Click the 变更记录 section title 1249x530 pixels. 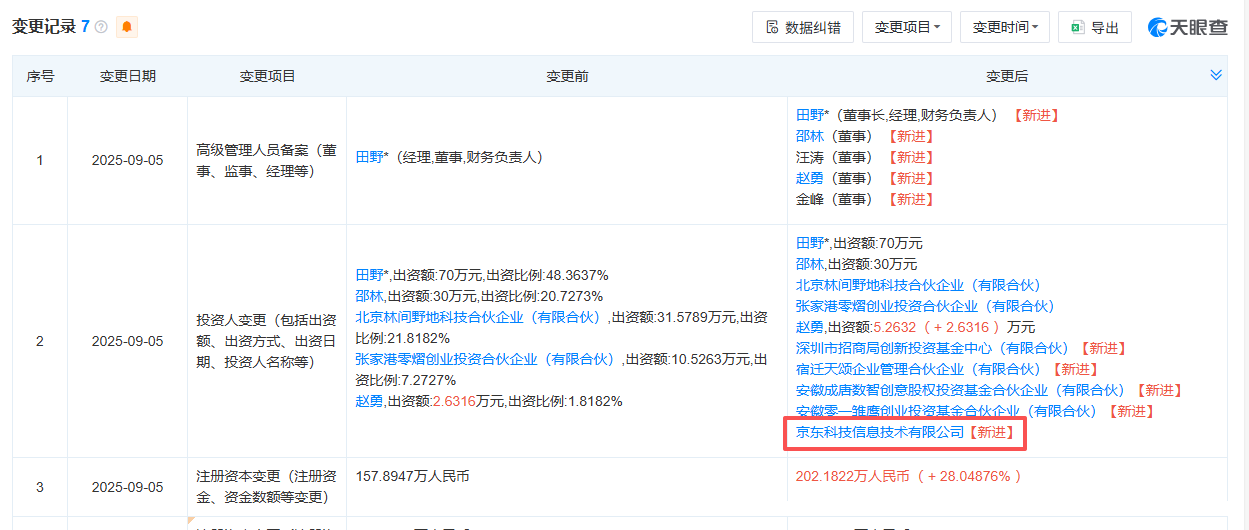pos(44,27)
